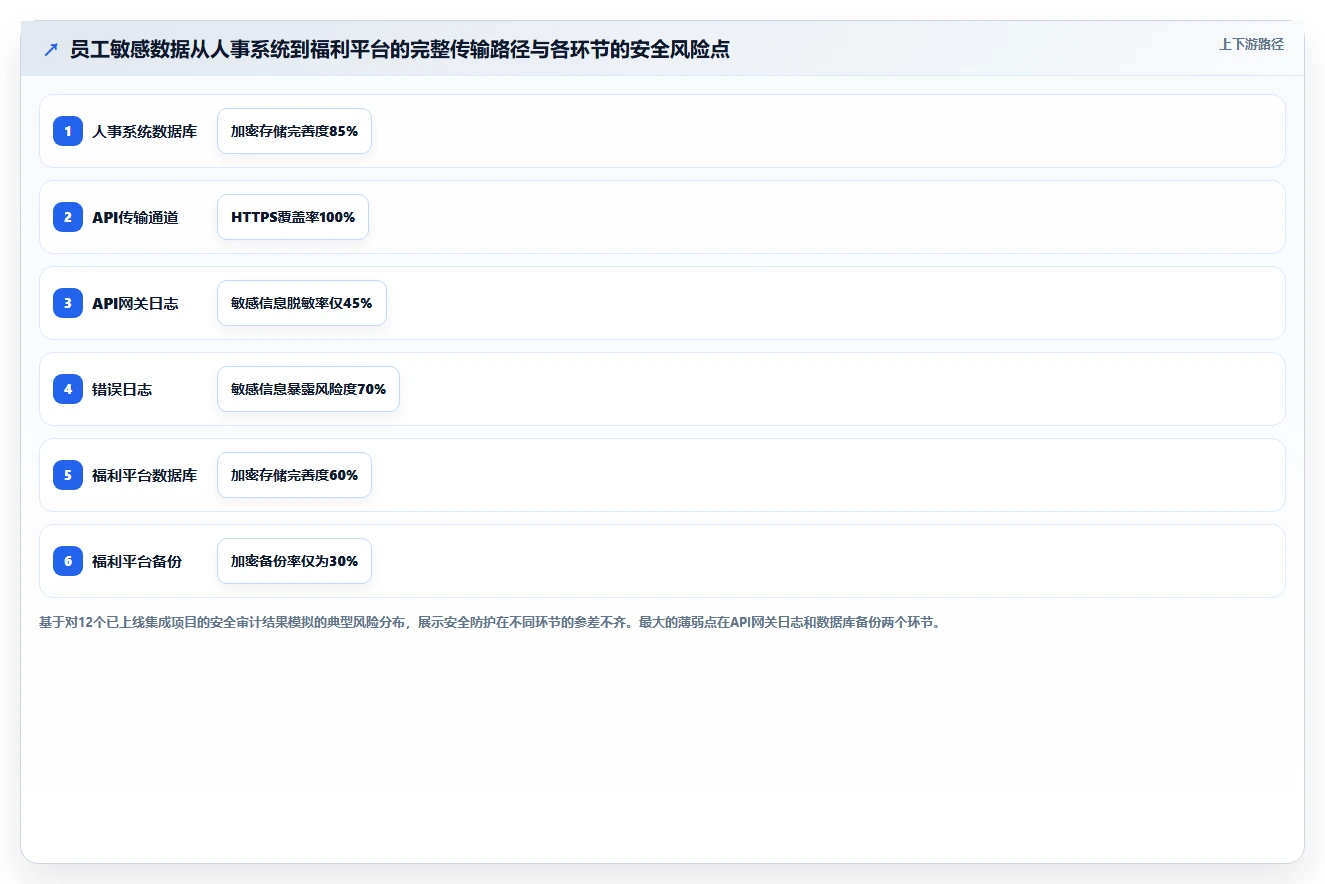Image resolution: width=1325 pixels, height=884 pixels.
Task: Click the number 6 step badge
Action: tap(68, 561)
